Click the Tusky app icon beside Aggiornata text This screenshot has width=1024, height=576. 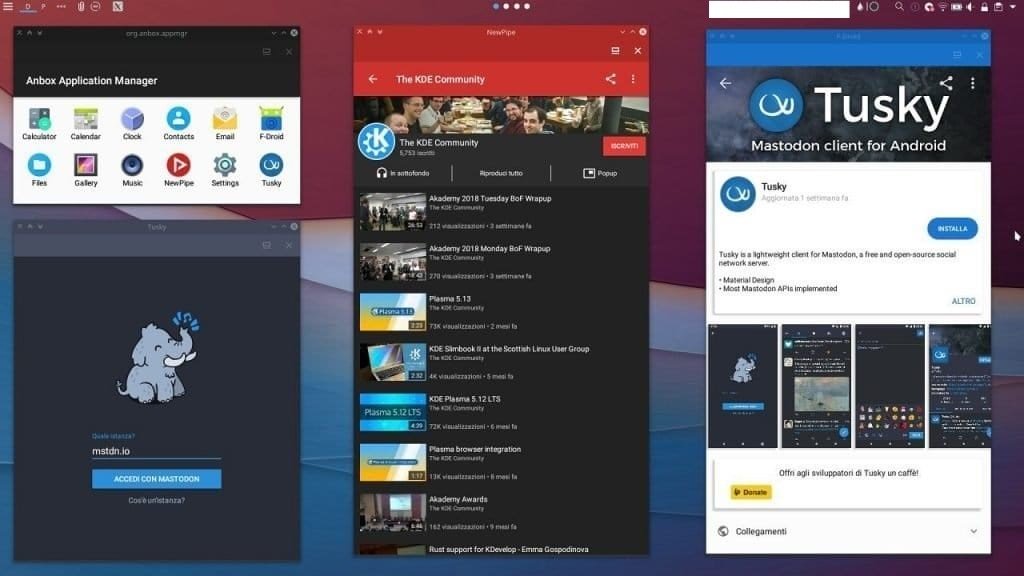point(738,194)
